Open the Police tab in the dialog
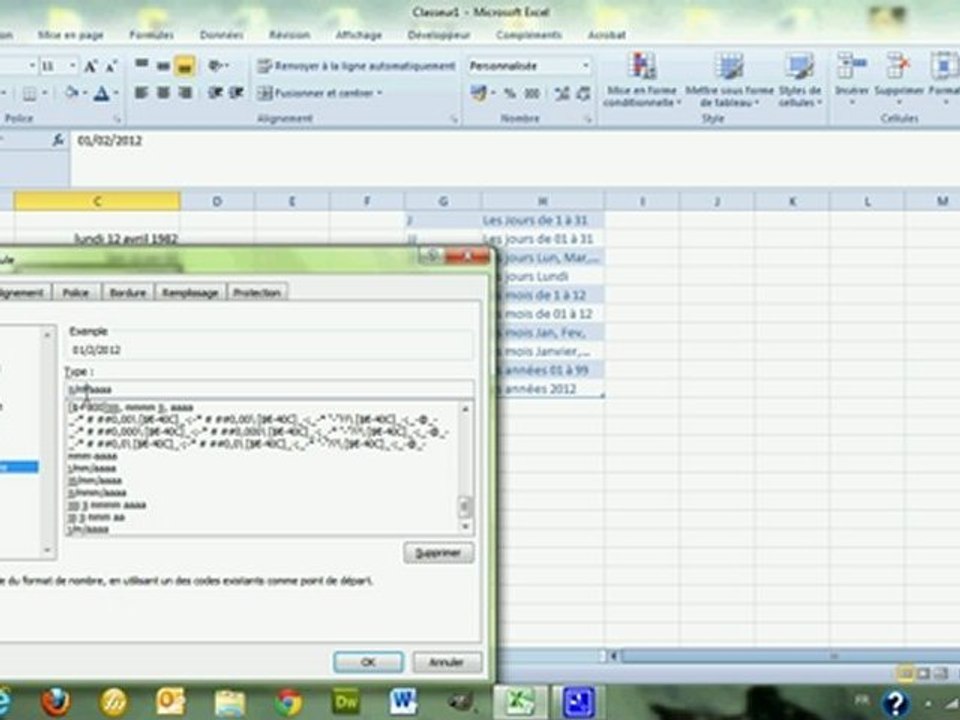The width and height of the screenshot is (960, 720). point(75,293)
